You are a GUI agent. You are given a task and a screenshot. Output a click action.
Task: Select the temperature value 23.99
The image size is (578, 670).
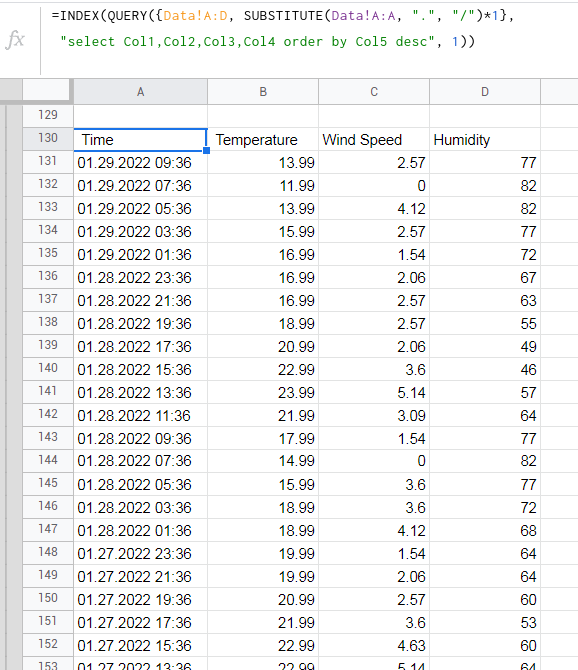(263, 392)
